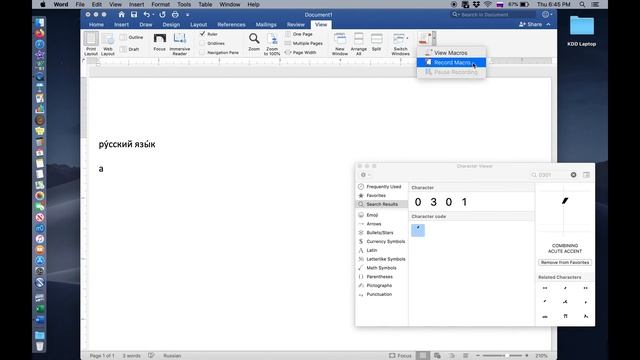Click the Macros icon in the ribbon
The image size is (640, 360).
424,39
